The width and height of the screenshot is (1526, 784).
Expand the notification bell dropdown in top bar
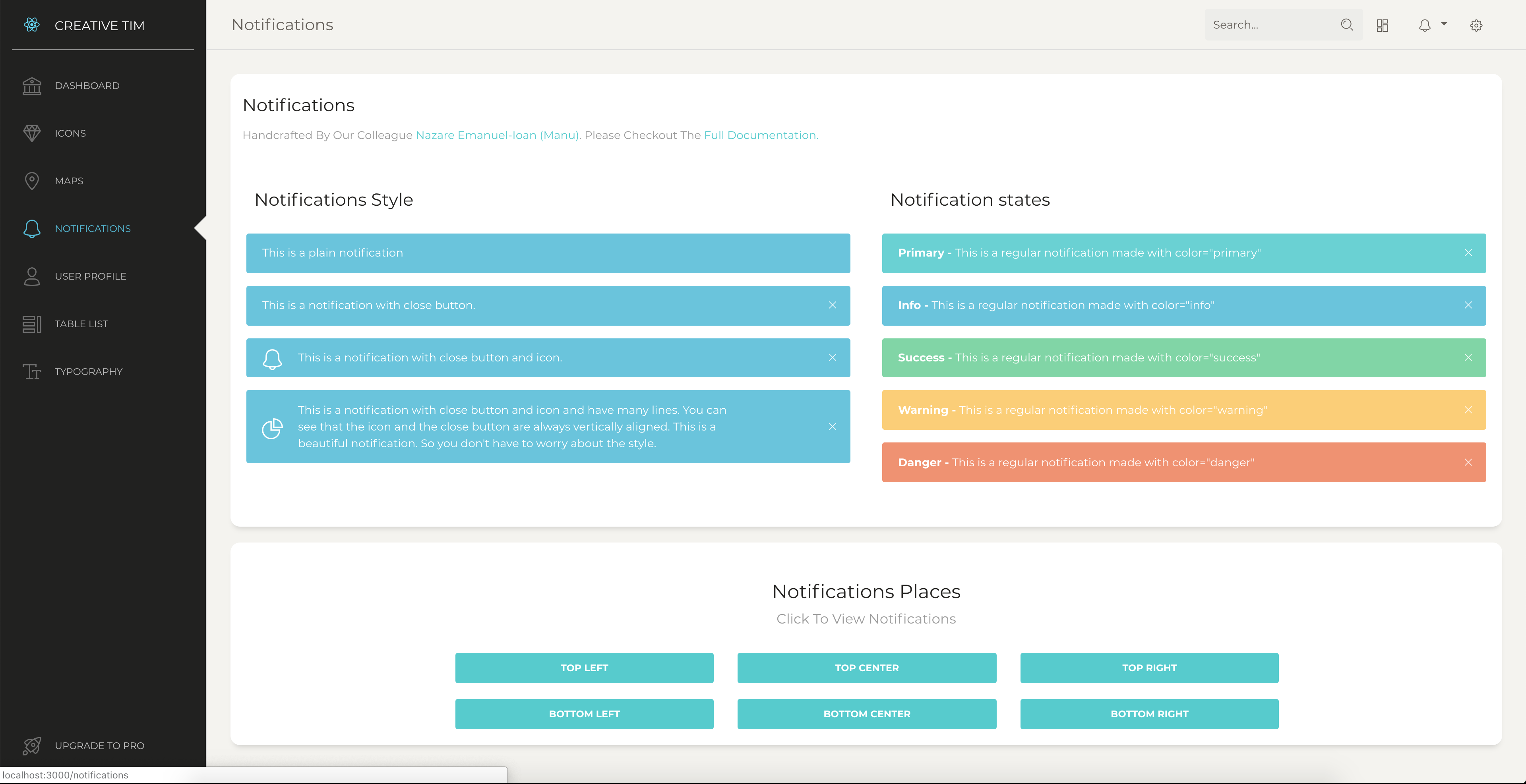pos(1432,25)
